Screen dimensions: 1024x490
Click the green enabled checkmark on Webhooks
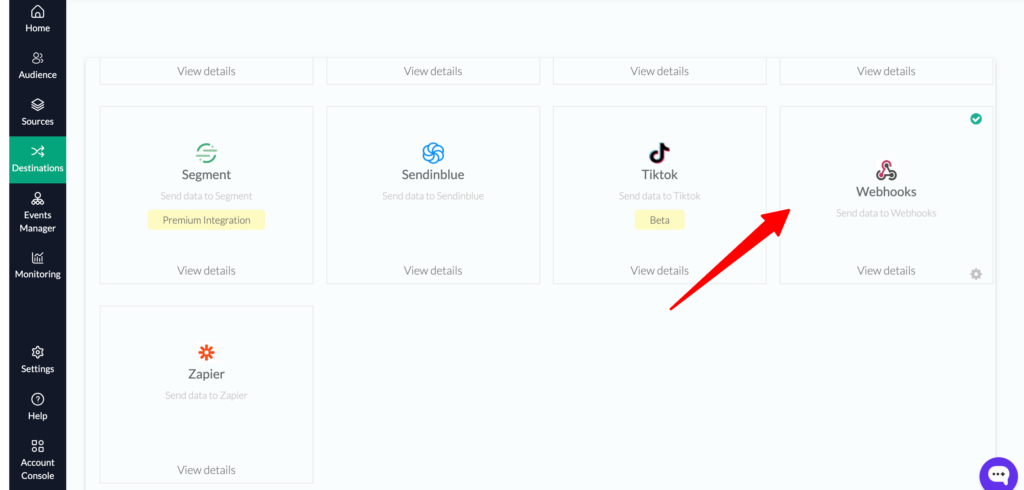976,119
